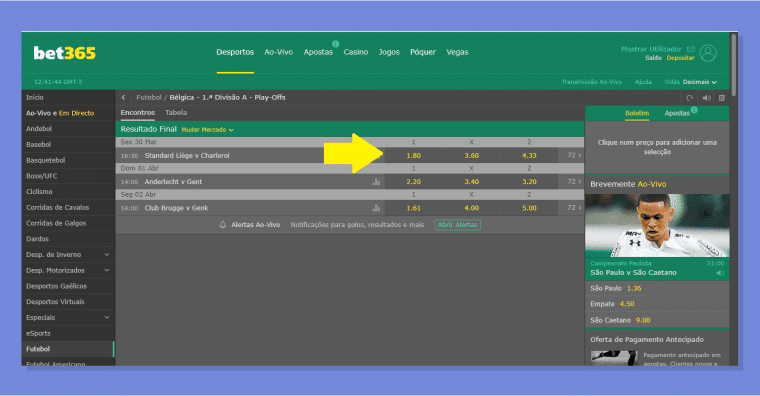760x396 pixels.
Task: Select draw odds 4.00 for Club Brugge v Genk
Action: click(x=471, y=208)
